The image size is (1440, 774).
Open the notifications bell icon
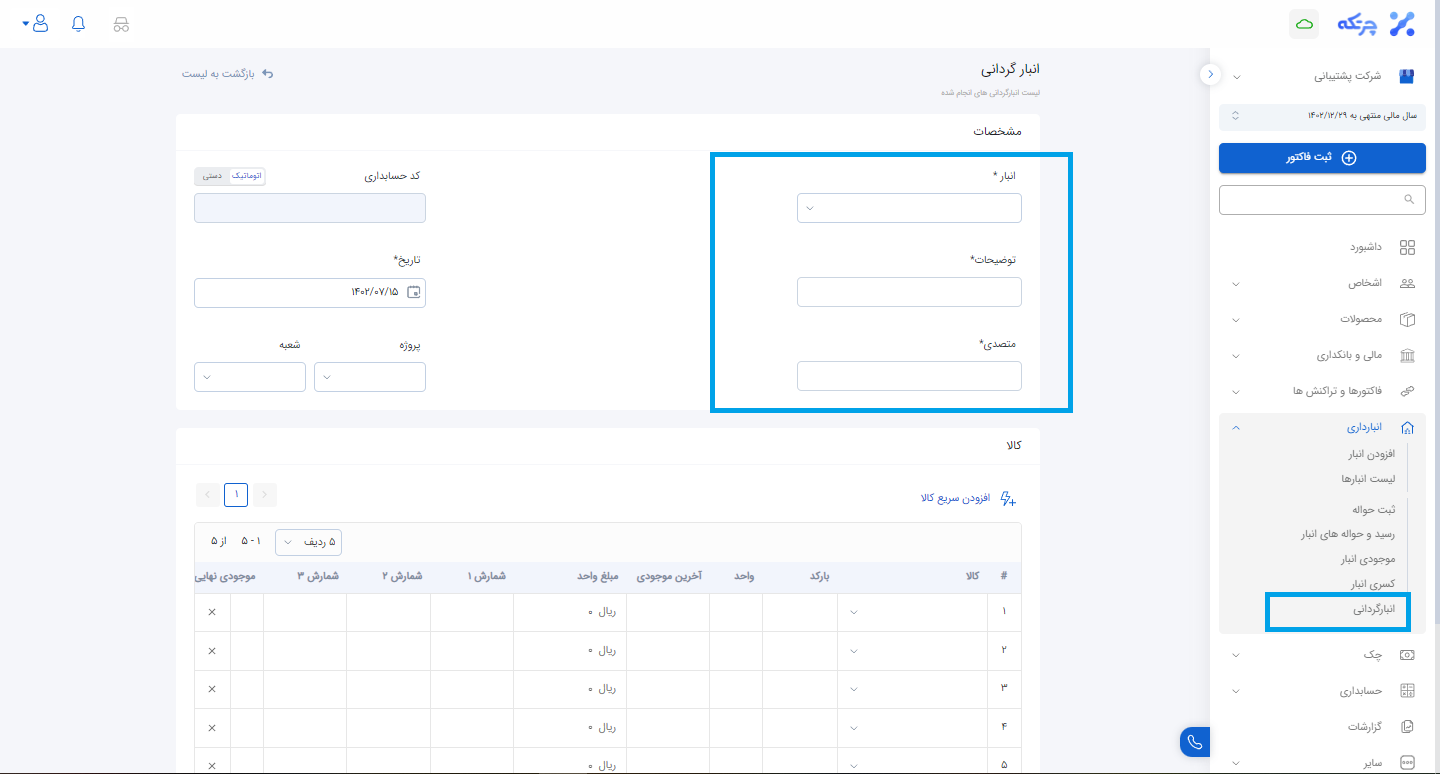79,24
